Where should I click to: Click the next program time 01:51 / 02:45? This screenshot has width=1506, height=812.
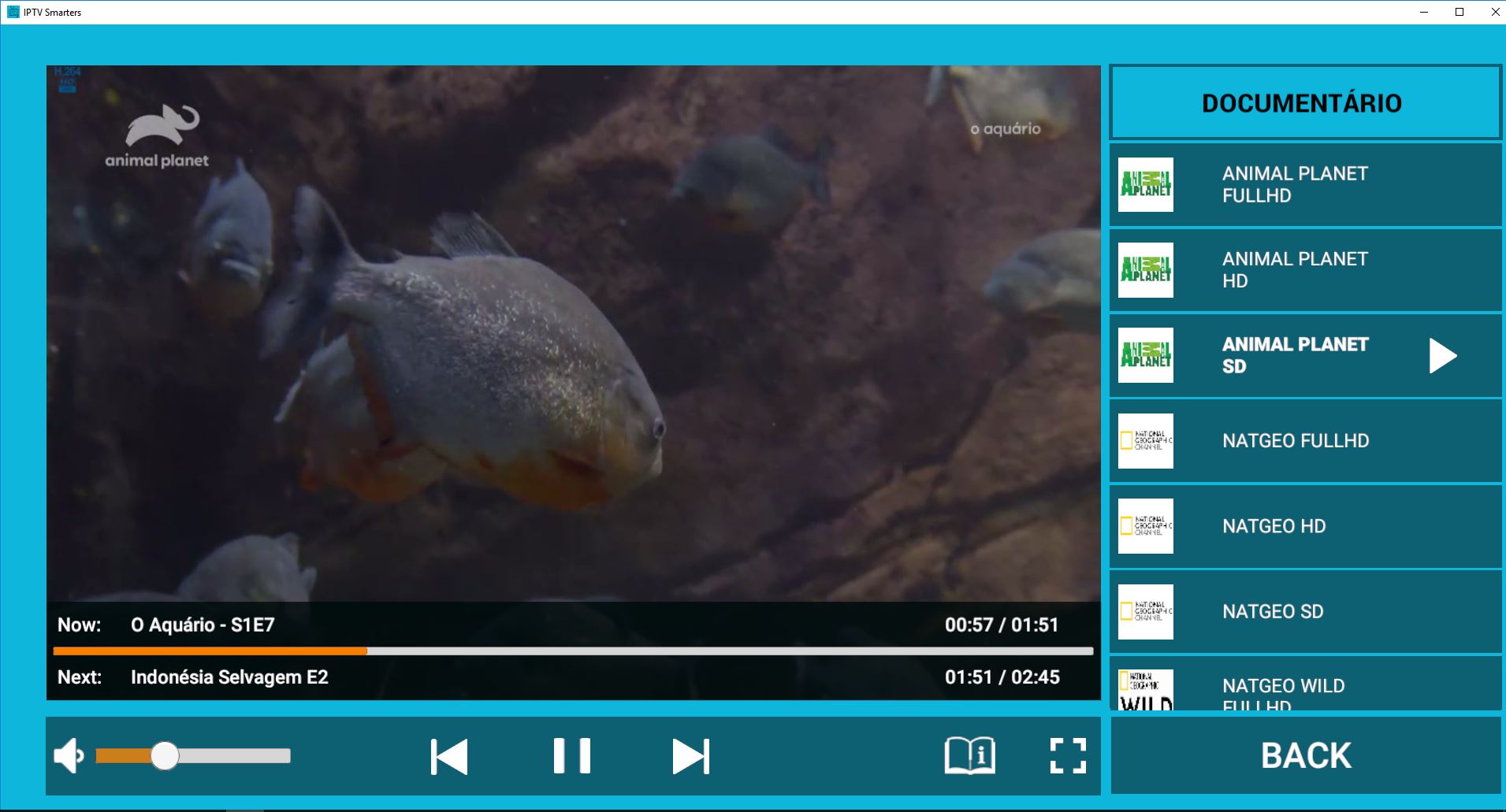pos(1002,677)
